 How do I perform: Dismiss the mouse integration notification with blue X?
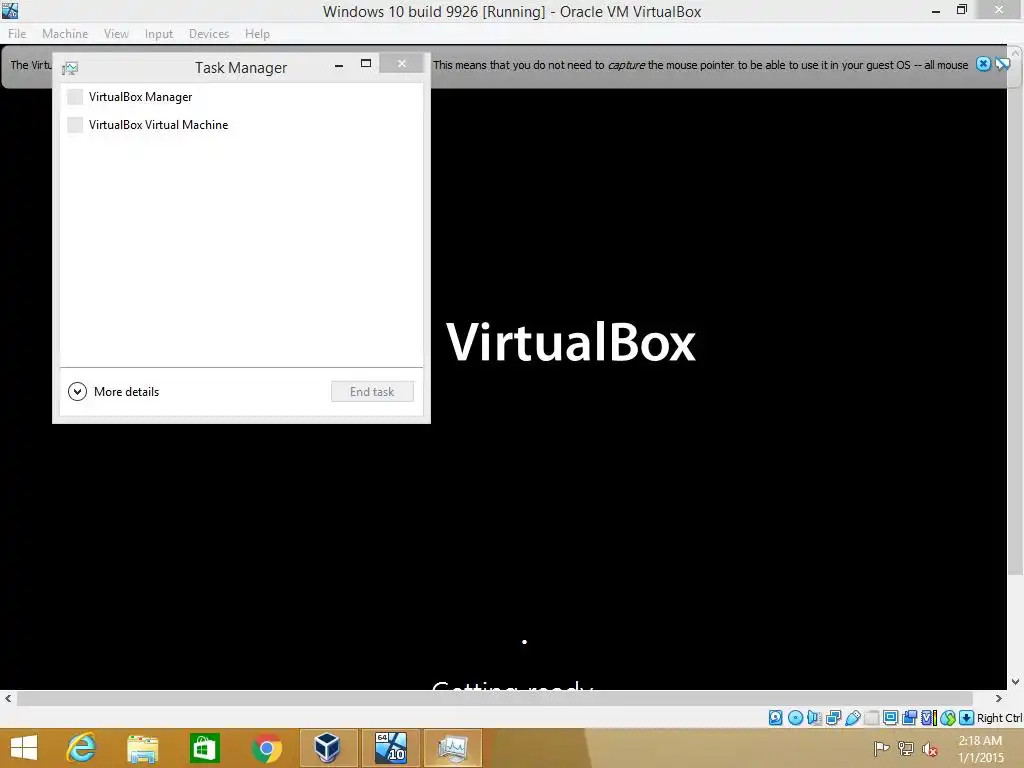coord(983,64)
